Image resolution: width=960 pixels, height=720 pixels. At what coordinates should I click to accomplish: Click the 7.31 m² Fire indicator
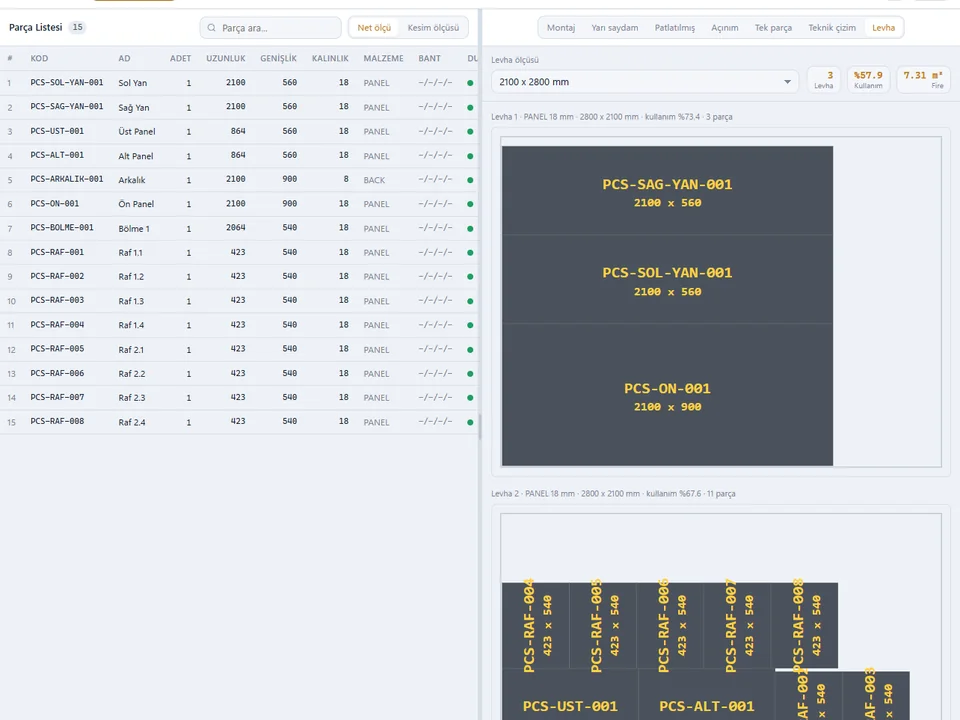coord(923,80)
